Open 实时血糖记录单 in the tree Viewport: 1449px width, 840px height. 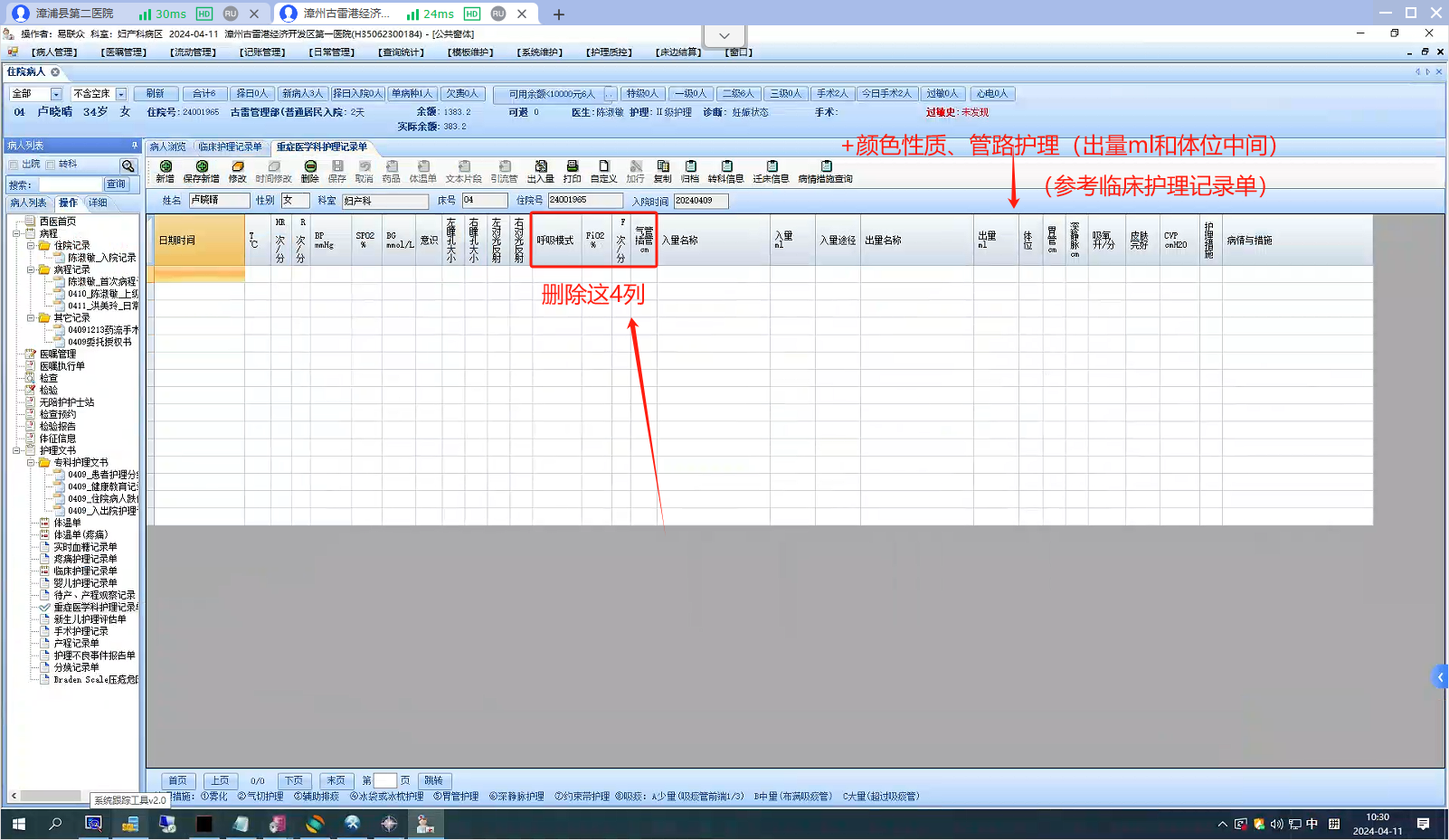pyautogui.click(x=85, y=547)
